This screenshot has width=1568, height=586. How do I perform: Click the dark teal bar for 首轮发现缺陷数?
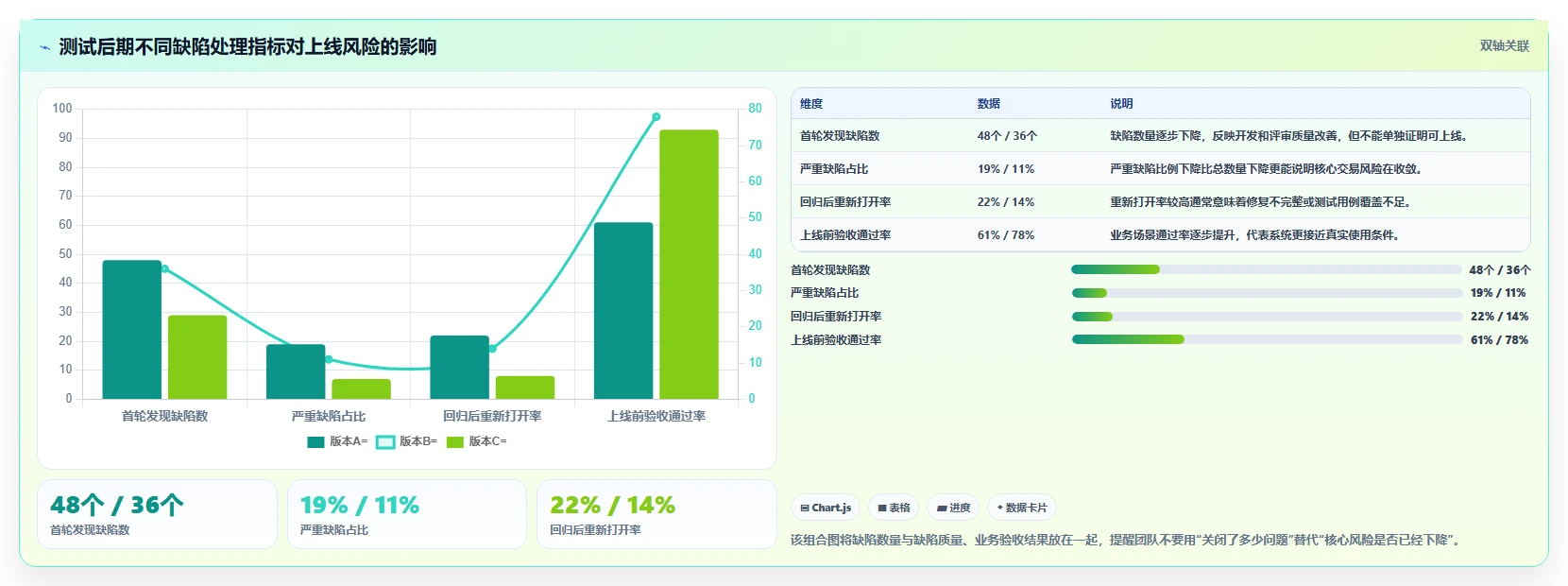pyautogui.click(x=131, y=329)
